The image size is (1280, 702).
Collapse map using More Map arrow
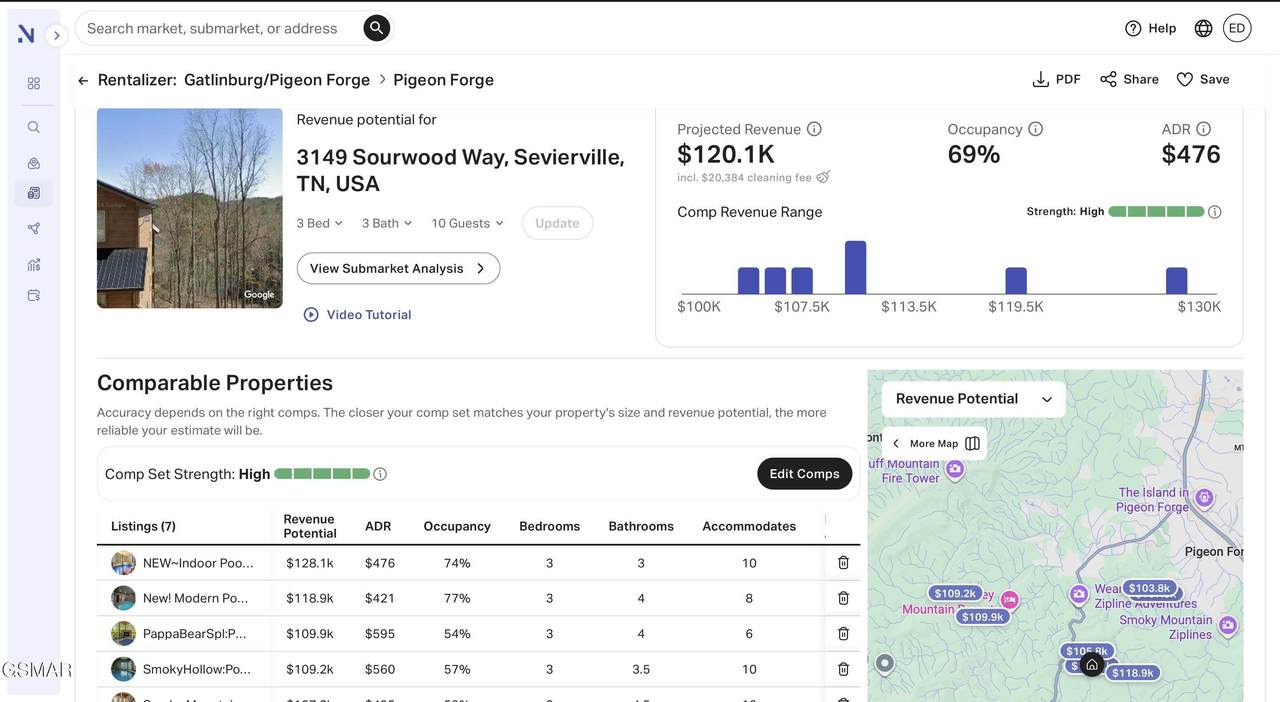896,443
